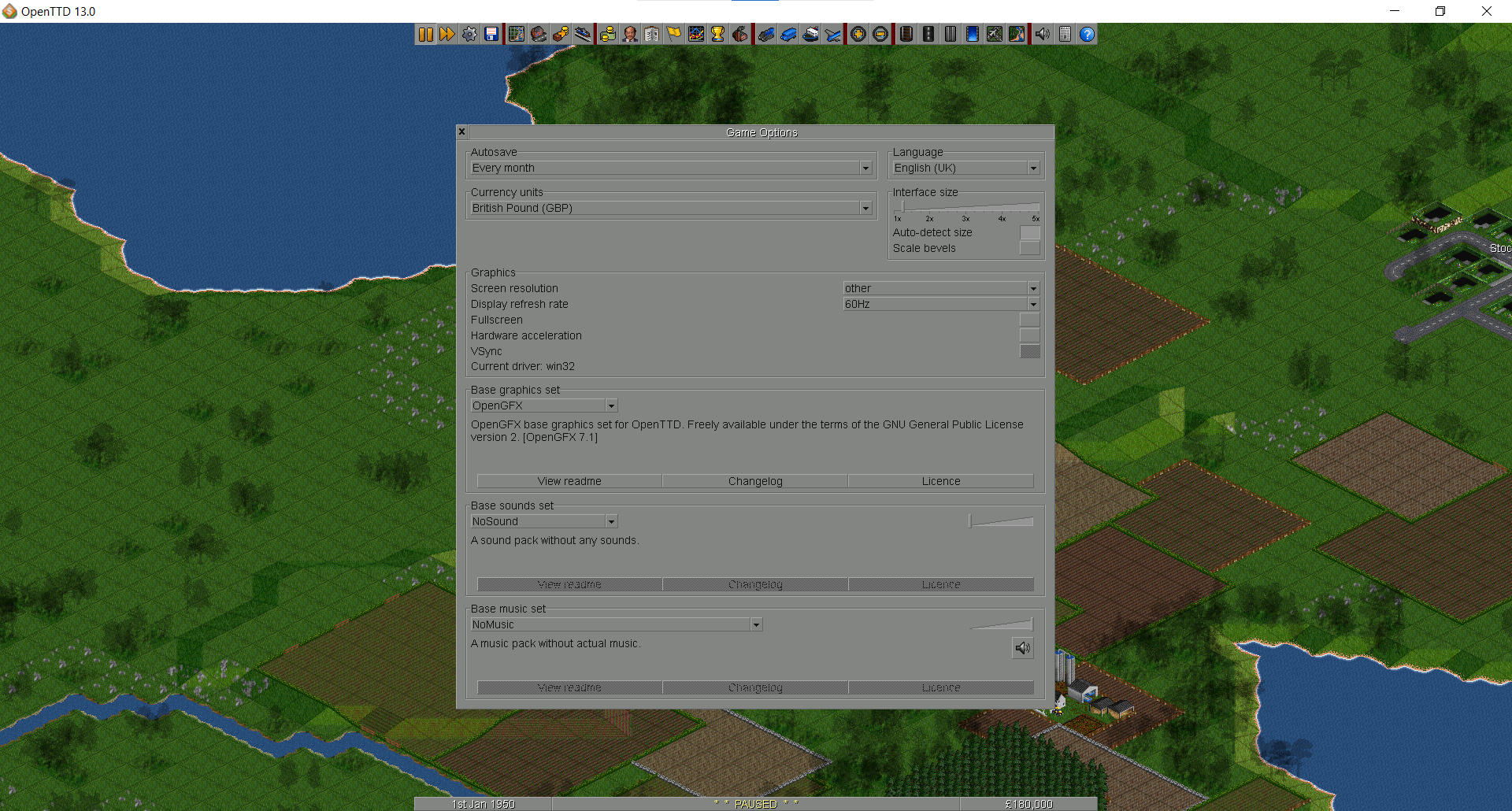Toggle the sound and music control
This screenshot has width=1512, height=811.
pyautogui.click(x=1043, y=34)
